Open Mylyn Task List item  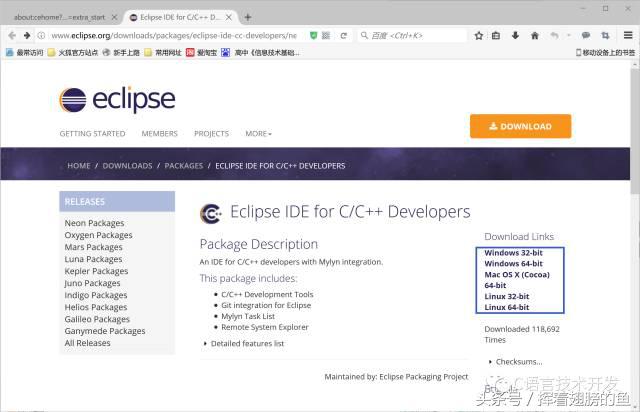[248, 316]
